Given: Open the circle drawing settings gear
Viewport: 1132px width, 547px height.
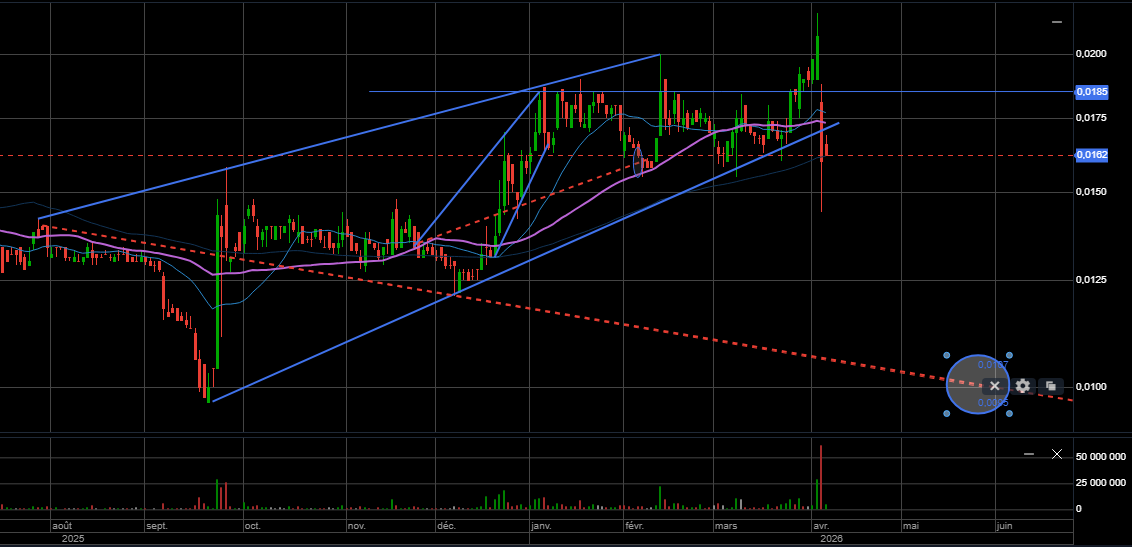Looking at the screenshot, I should click(1022, 386).
